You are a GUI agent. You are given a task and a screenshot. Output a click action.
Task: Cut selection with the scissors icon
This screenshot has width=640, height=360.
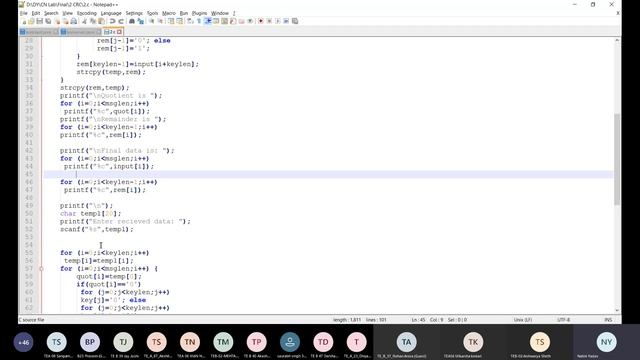pos(84,21)
